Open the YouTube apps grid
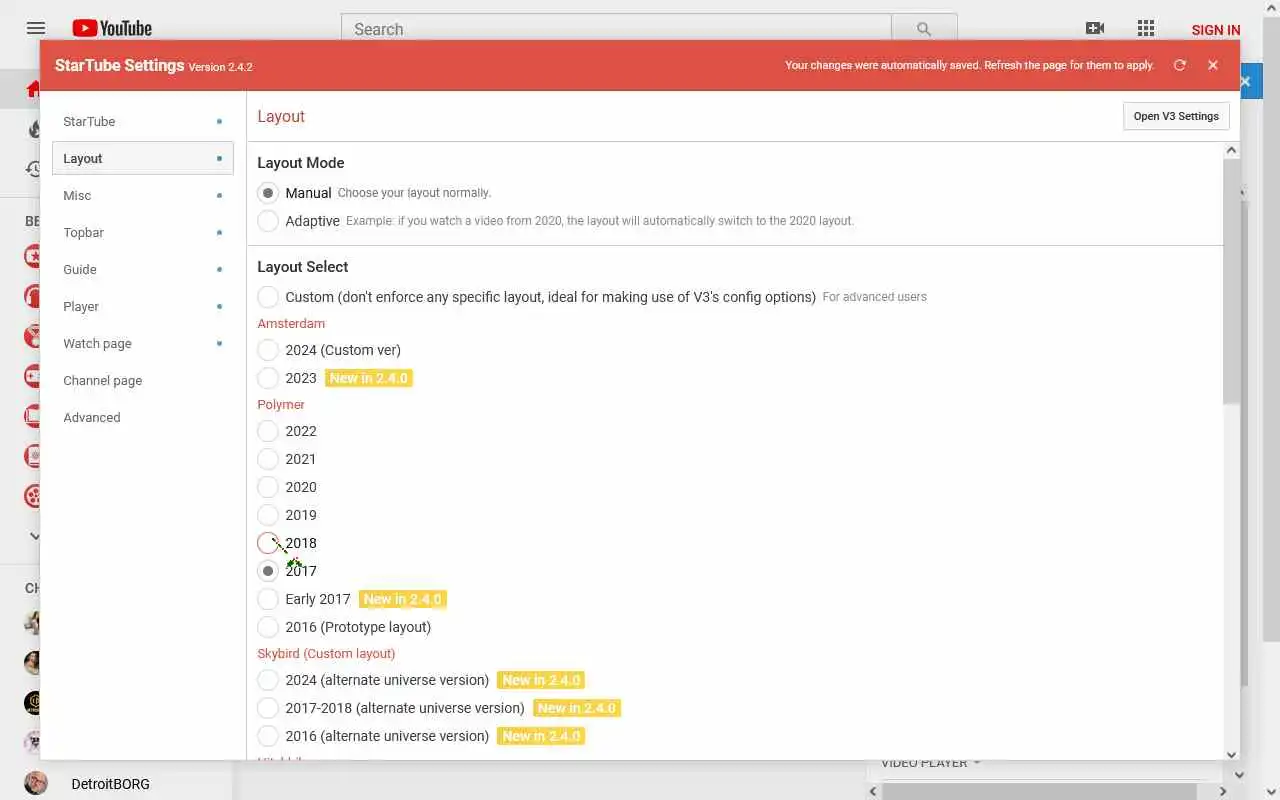This screenshot has width=1280, height=800. click(x=1146, y=29)
